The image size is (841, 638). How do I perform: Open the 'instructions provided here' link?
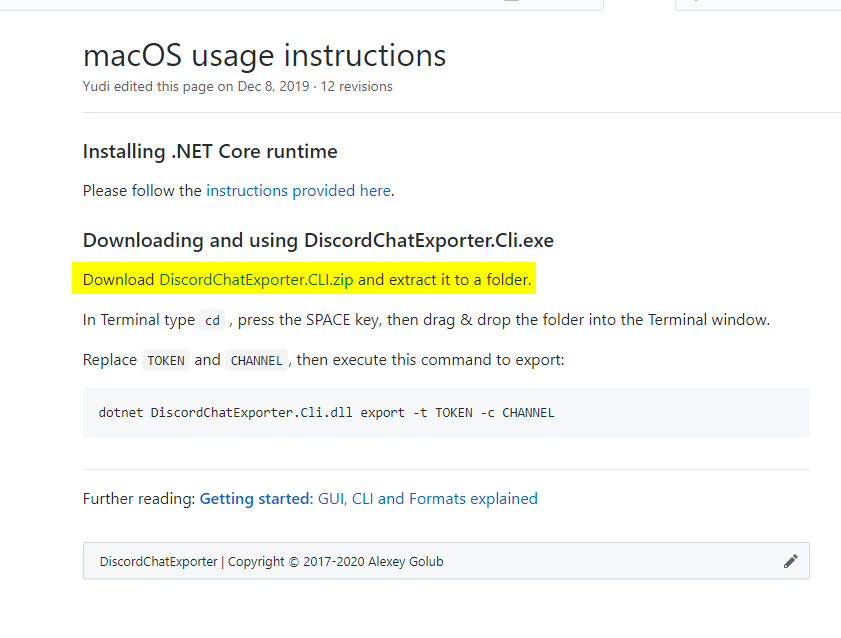point(298,191)
